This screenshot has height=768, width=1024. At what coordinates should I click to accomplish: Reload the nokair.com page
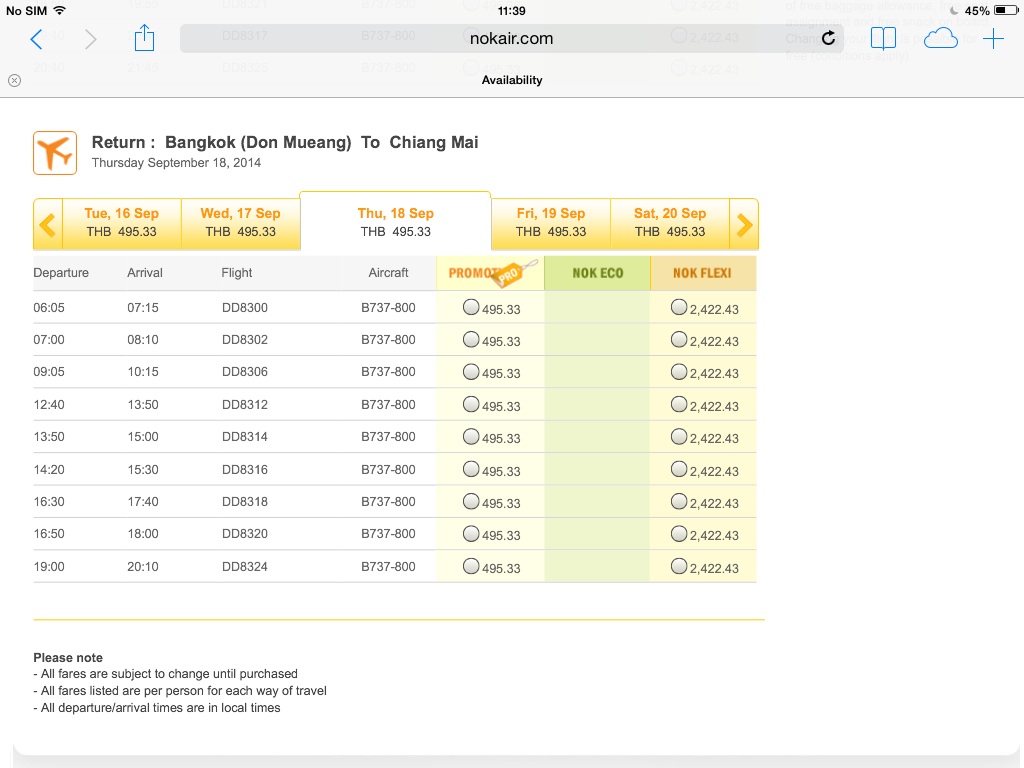pos(828,39)
